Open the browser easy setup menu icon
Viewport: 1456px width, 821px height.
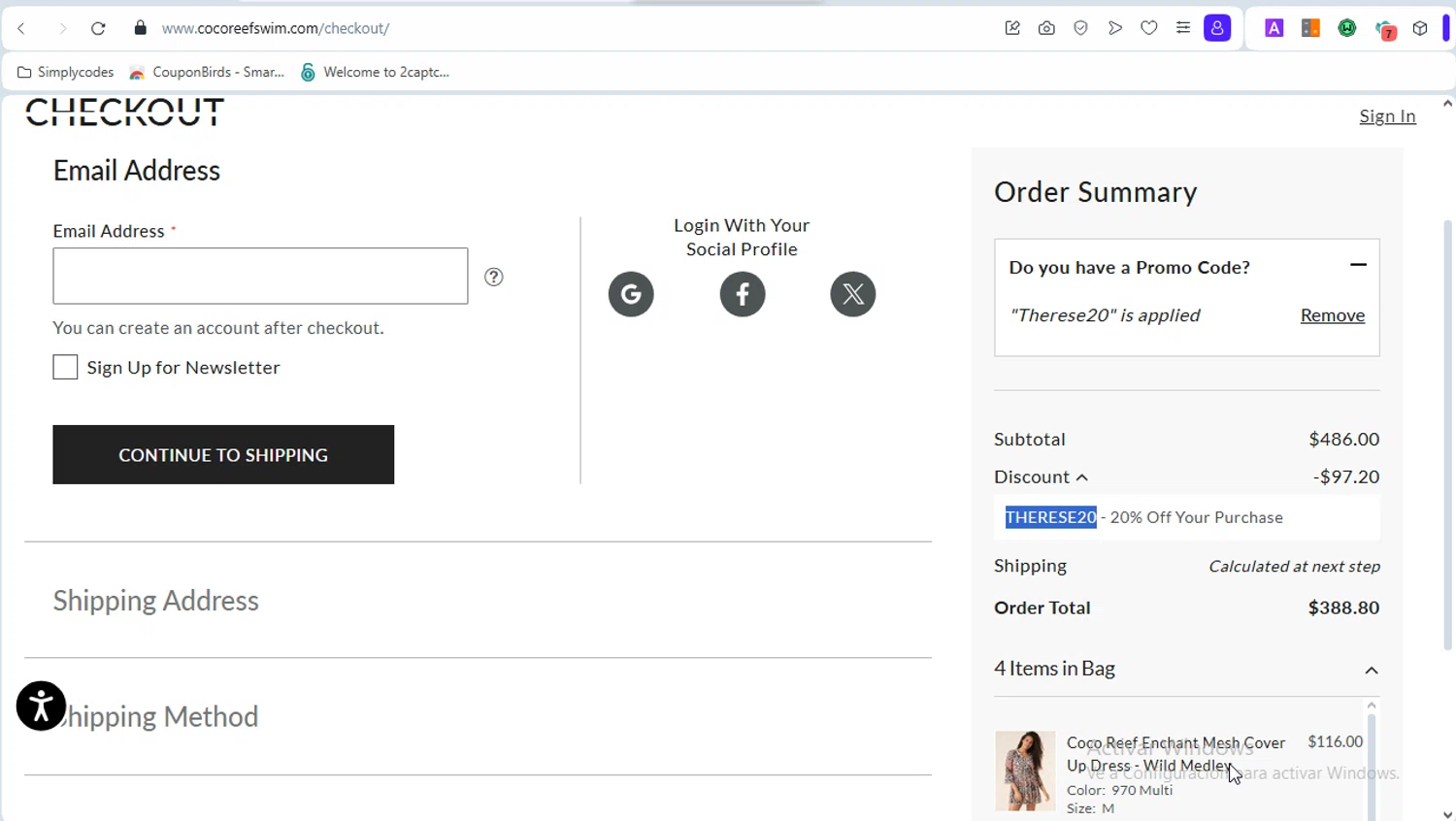(1183, 28)
